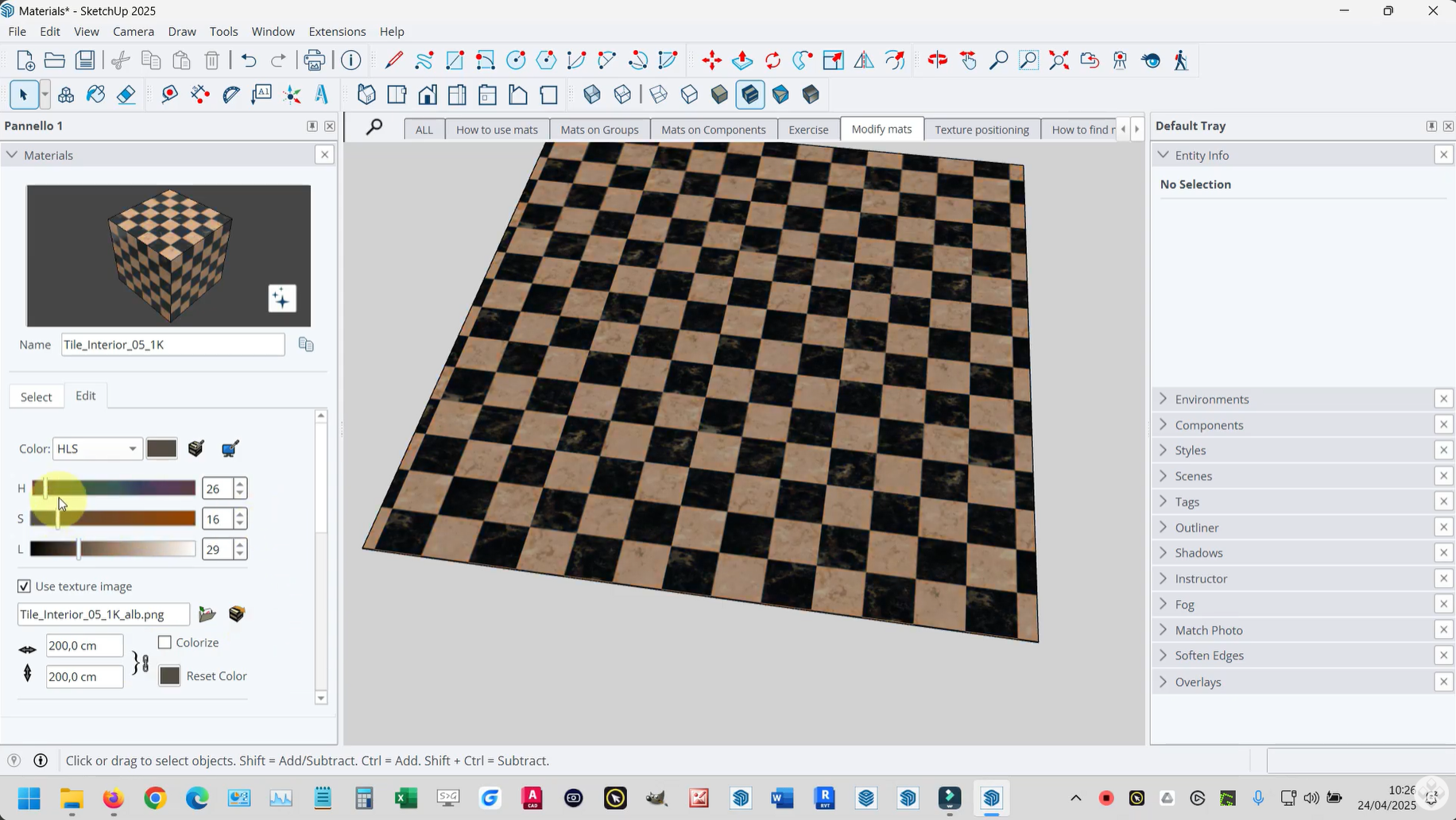Click the Lightness slider track
This screenshot has width=1456, height=820.
pyautogui.click(x=135, y=549)
